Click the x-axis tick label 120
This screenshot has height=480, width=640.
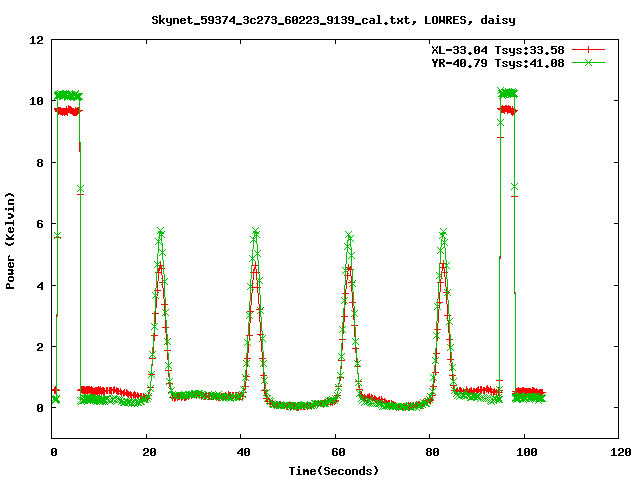[x=621, y=452]
